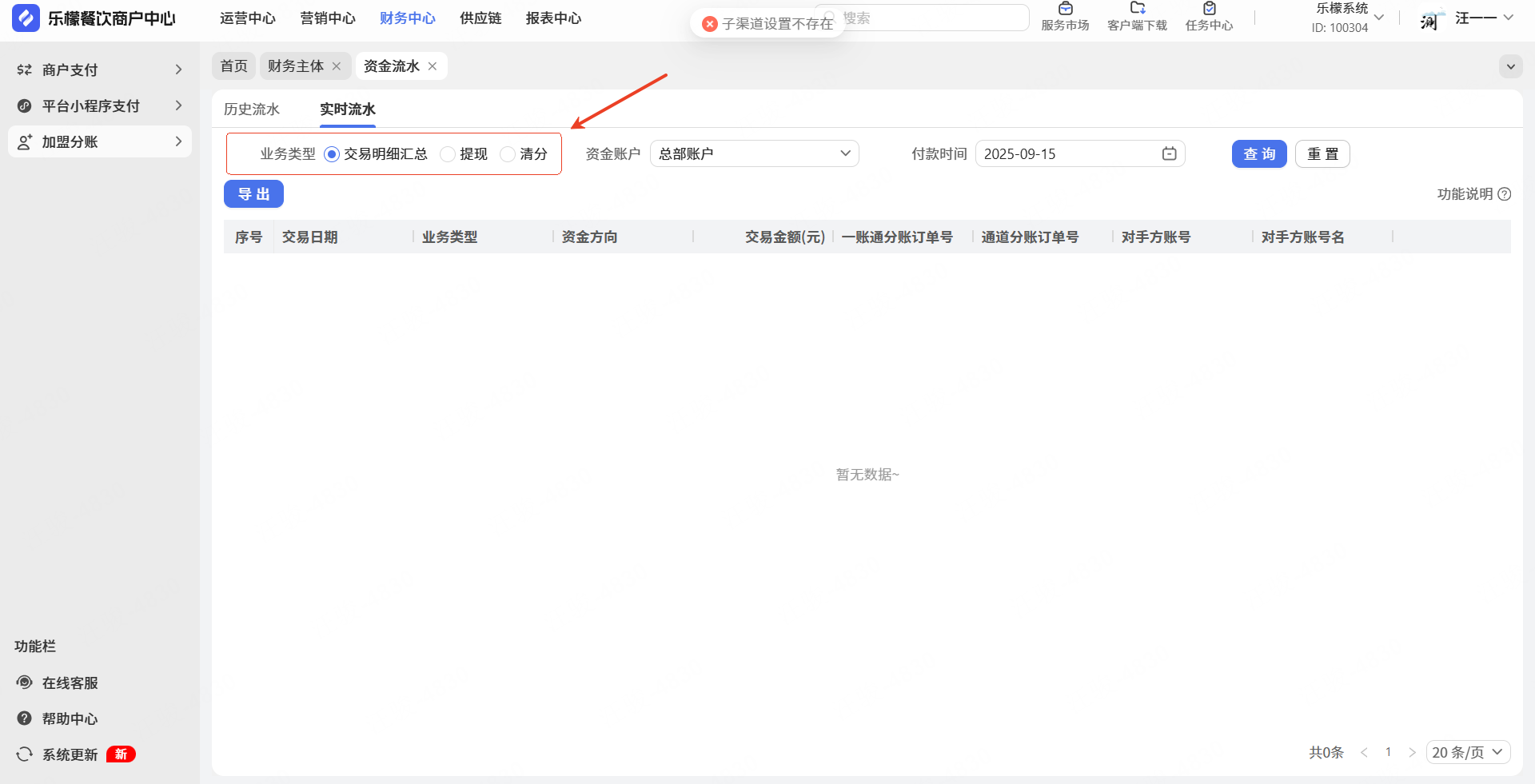Open the 资金账户 总部账户 dropdown
The width and height of the screenshot is (1535, 784).
(754, 153)
